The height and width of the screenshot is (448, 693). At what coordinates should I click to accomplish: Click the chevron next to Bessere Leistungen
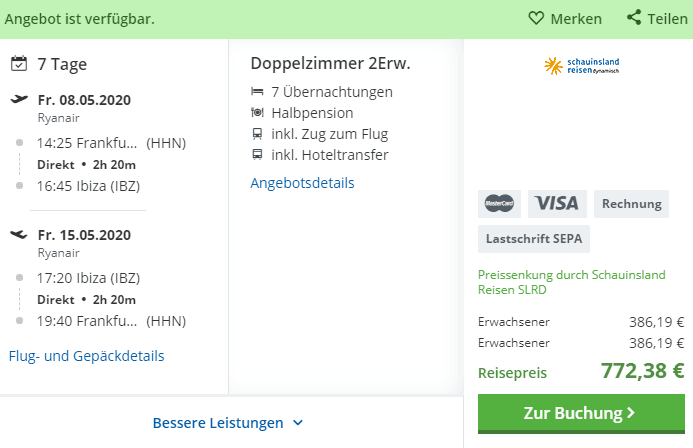[x=298, y=423]
